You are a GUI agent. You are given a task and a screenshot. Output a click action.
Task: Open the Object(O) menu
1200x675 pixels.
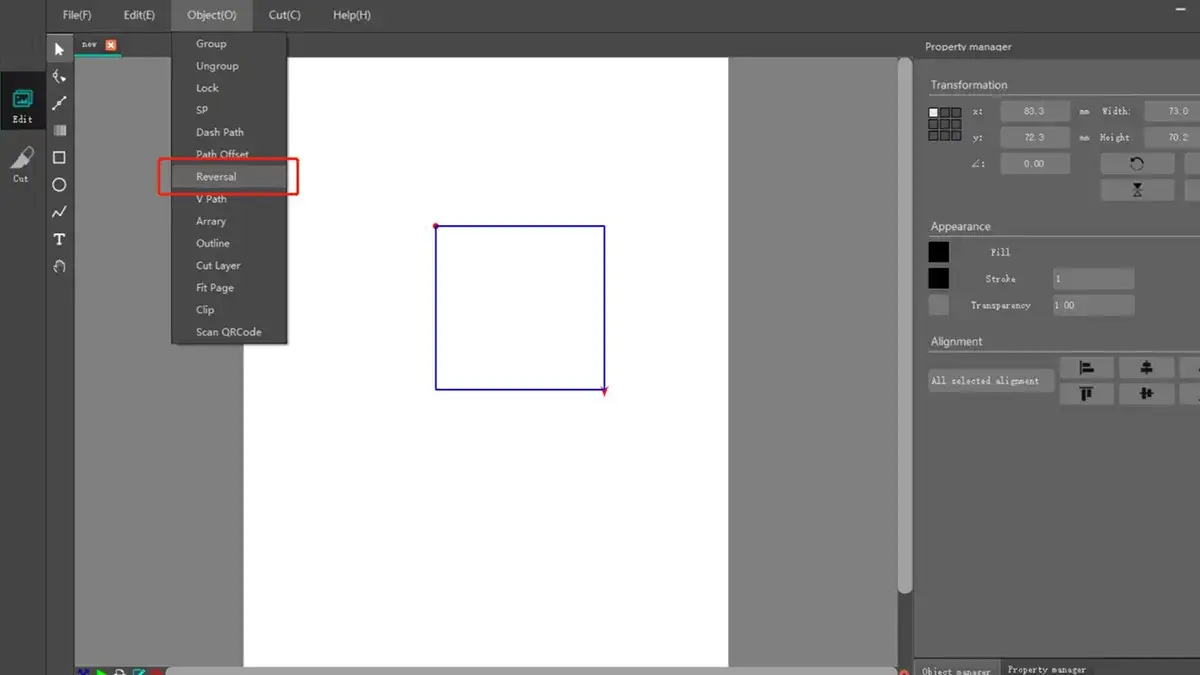click(x=212, y=15)
